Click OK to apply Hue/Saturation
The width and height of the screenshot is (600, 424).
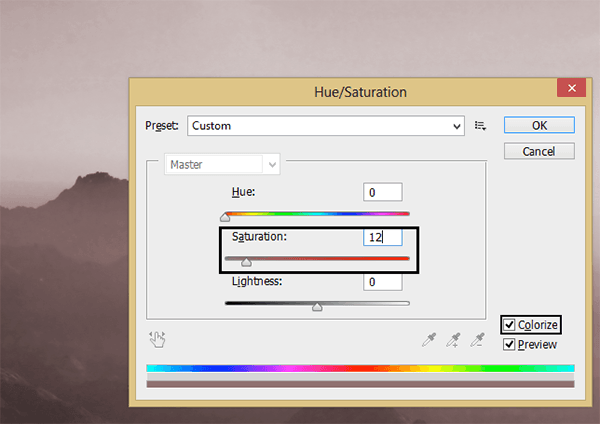point(539,126)
